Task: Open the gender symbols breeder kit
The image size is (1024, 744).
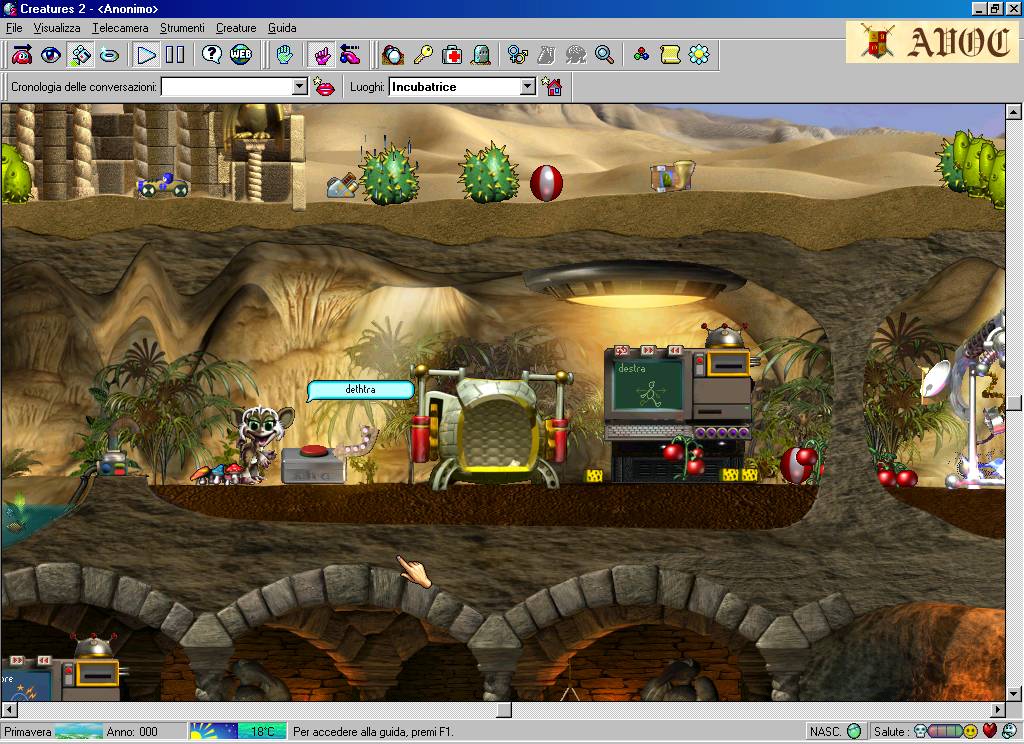Action: [x=517, y=55]
